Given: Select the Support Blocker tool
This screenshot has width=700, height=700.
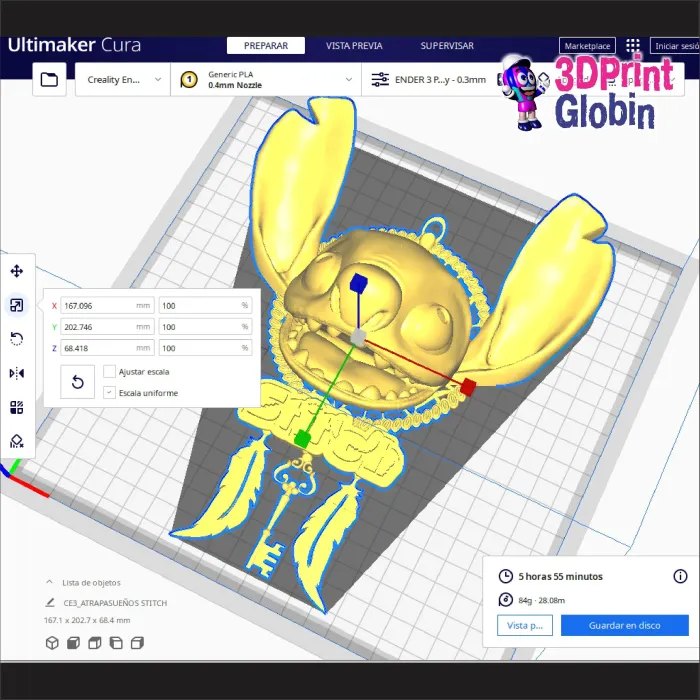Looking at the screenshot, I should pos(17,441).
